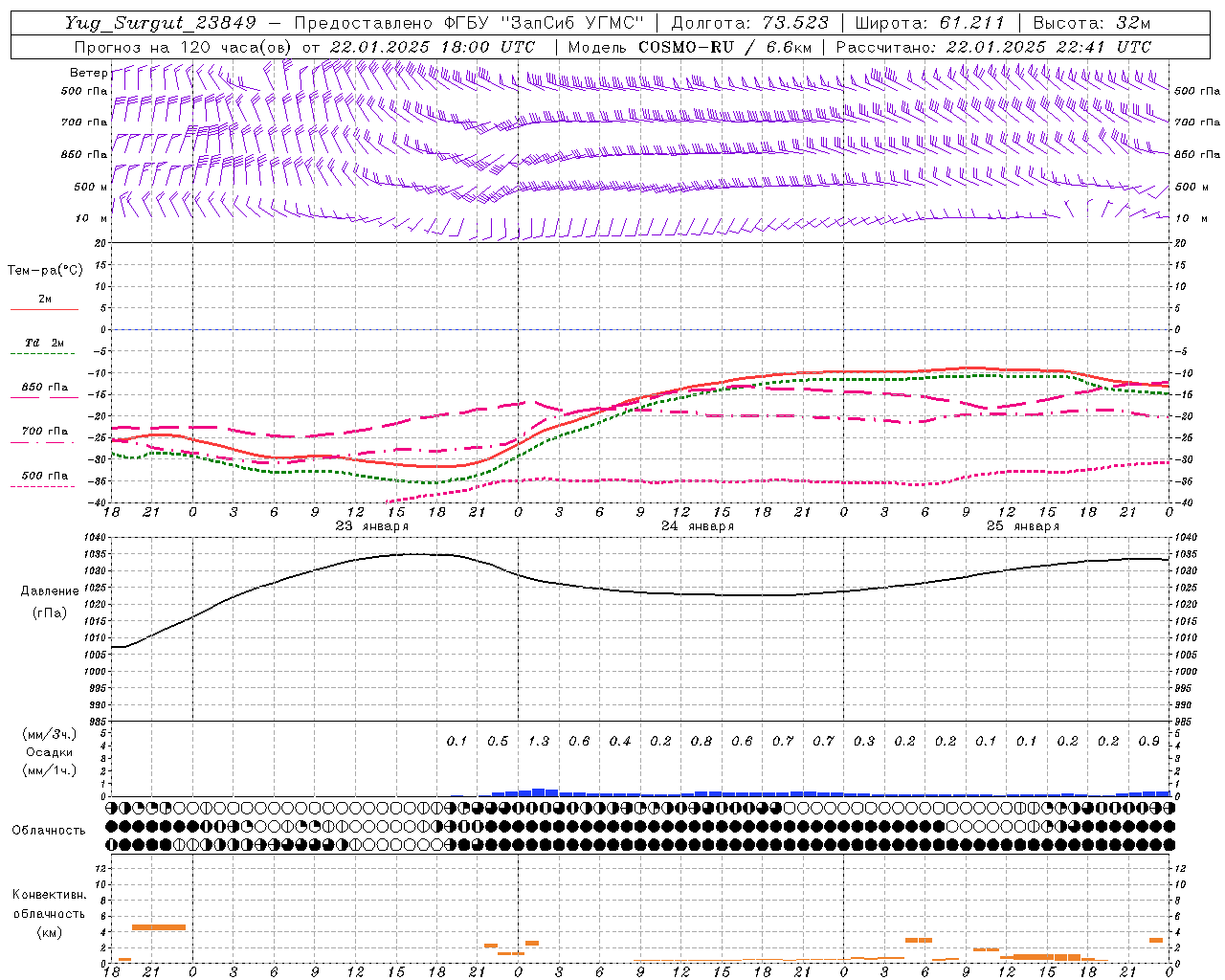
Task: Click the 24 января date label
Action: (x=698, y=526)
